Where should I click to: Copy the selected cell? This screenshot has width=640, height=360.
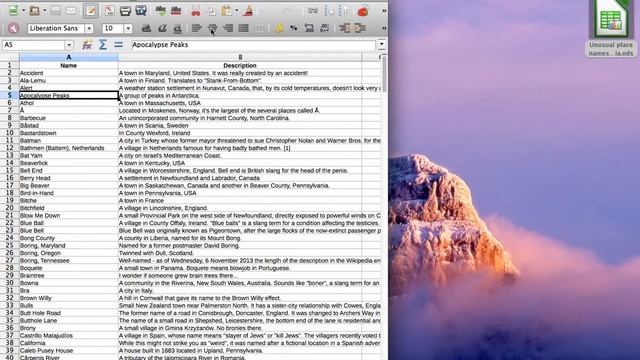[211, 11]
